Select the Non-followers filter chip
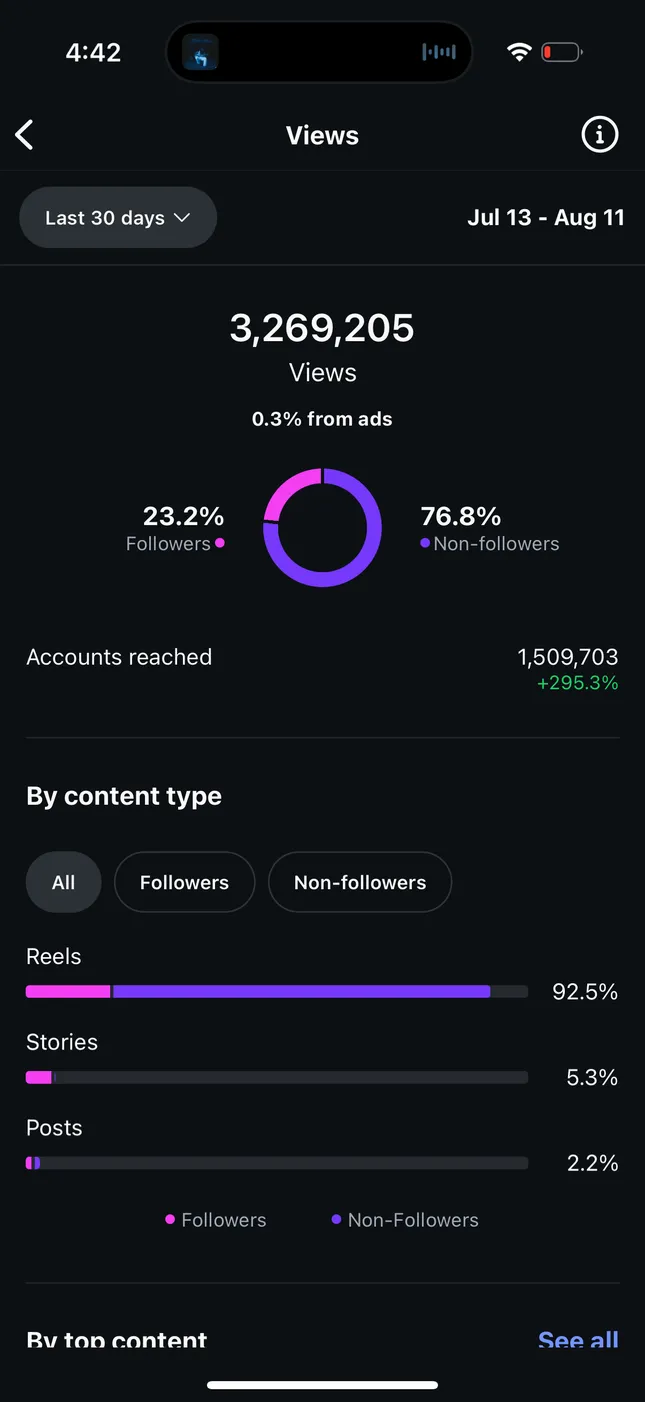Screen dimensions: 645x1402 coord(360,882)
